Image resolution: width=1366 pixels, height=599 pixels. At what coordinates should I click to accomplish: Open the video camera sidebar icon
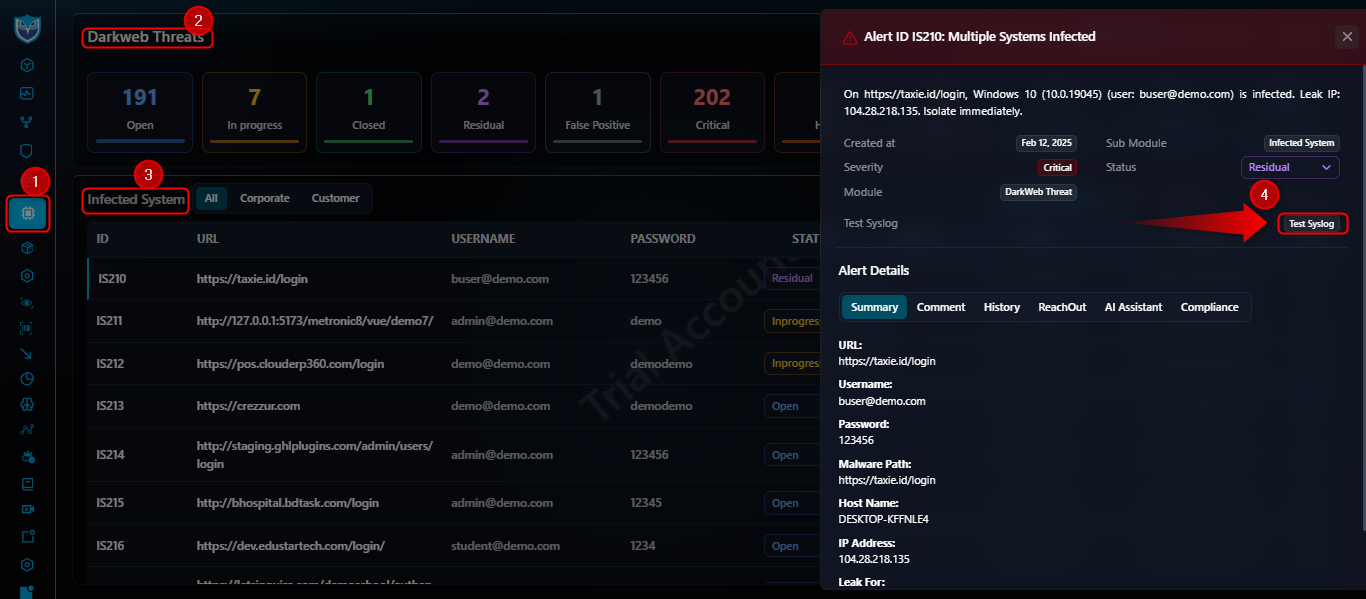27,509
